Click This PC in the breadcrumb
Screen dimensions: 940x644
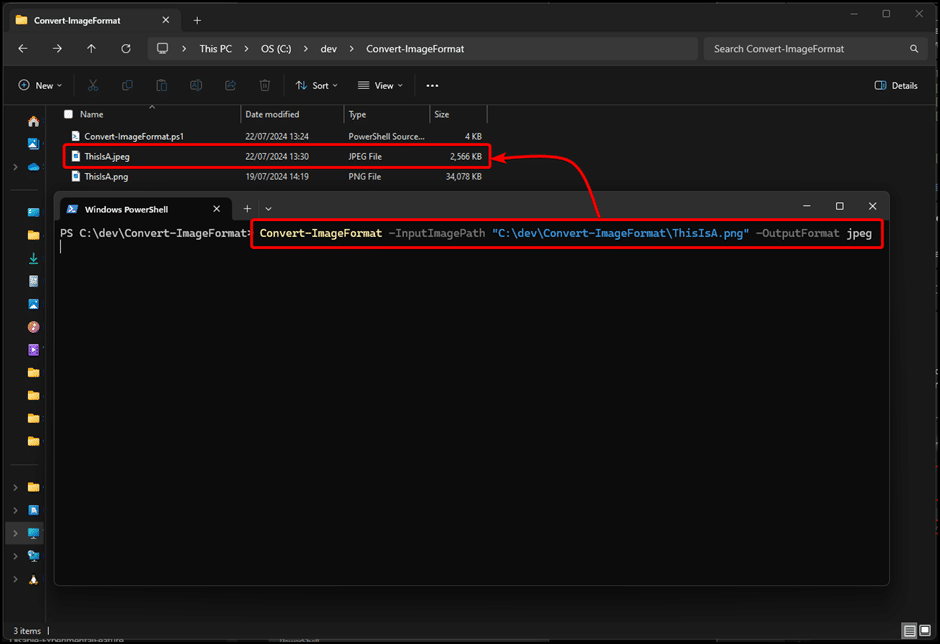(216, 49)
